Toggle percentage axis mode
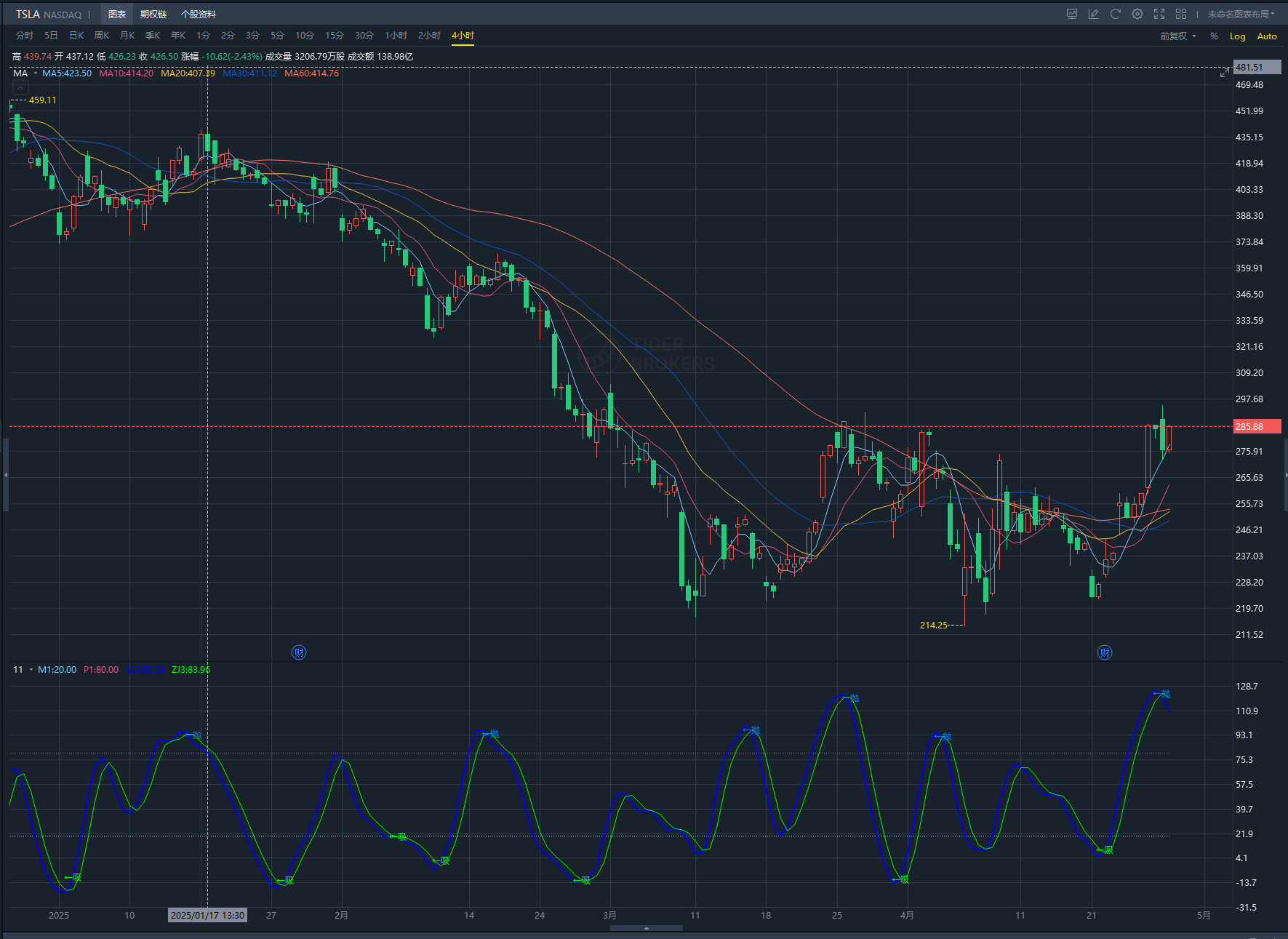 [1214, 36]
